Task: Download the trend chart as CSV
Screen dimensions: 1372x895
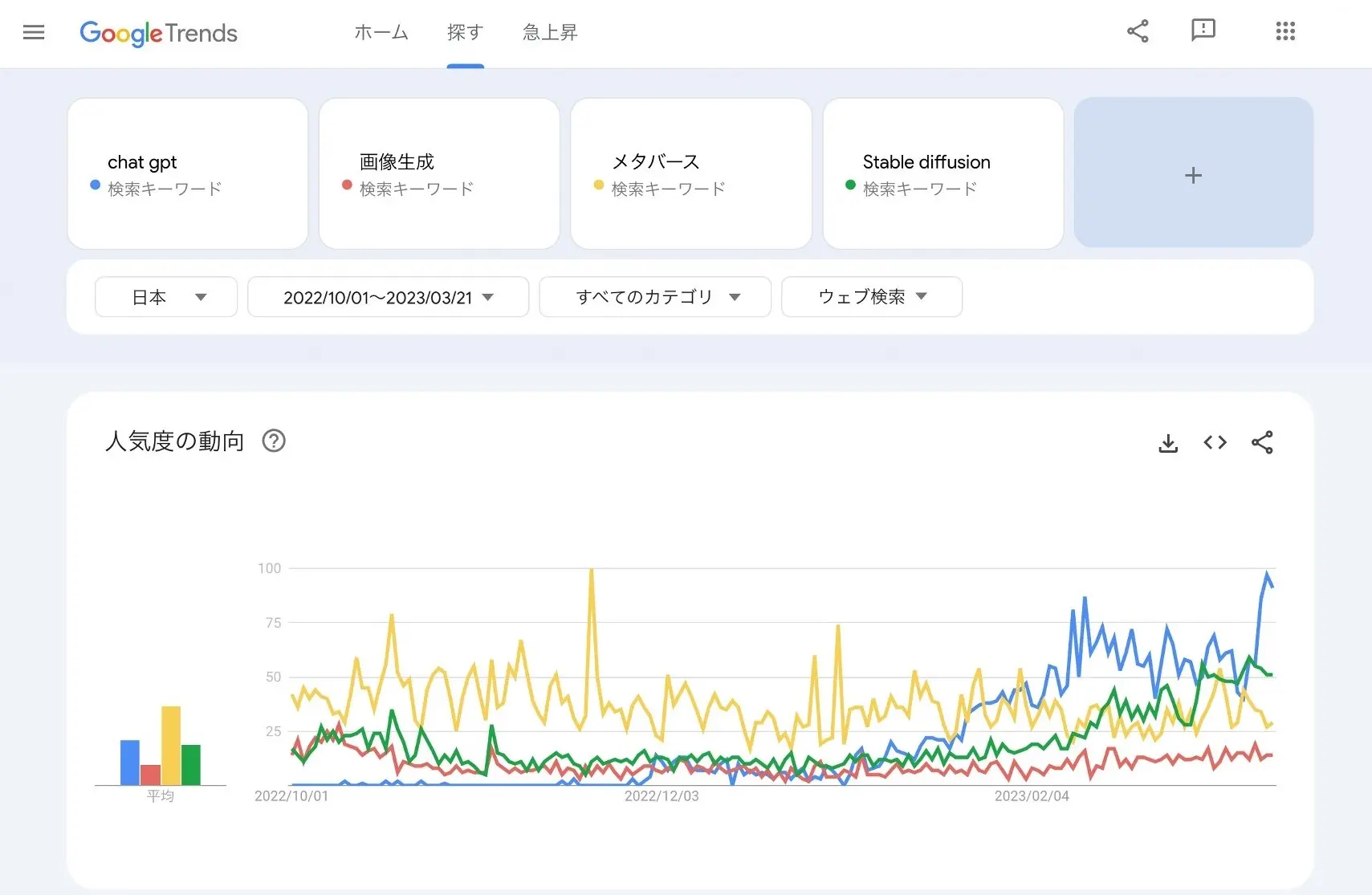Action: coord(1168,442)
